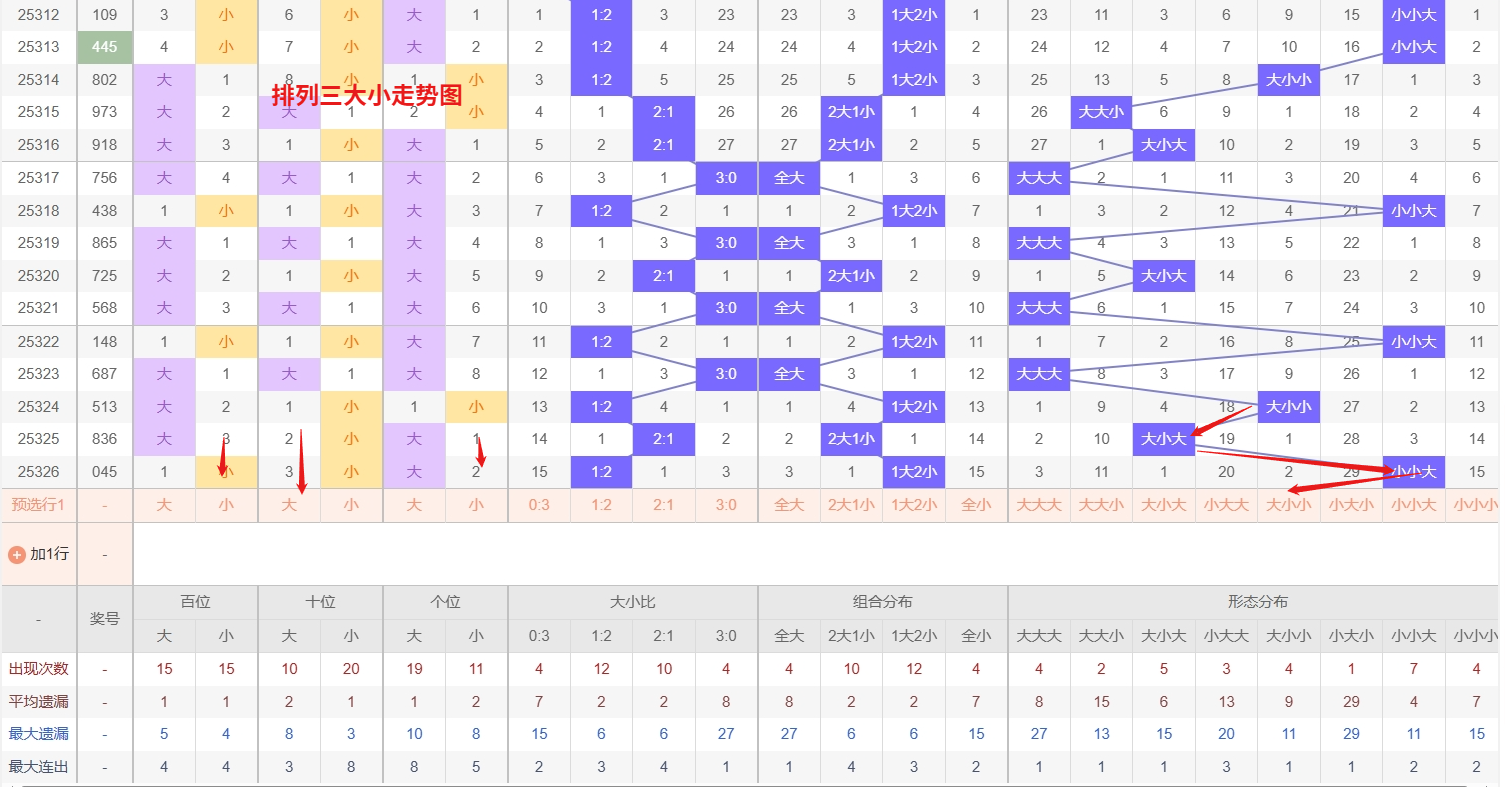Viewport: 1505px width, 787px height.
Task: Select the 形态分布 column group header
Action: coord(1257,602)
